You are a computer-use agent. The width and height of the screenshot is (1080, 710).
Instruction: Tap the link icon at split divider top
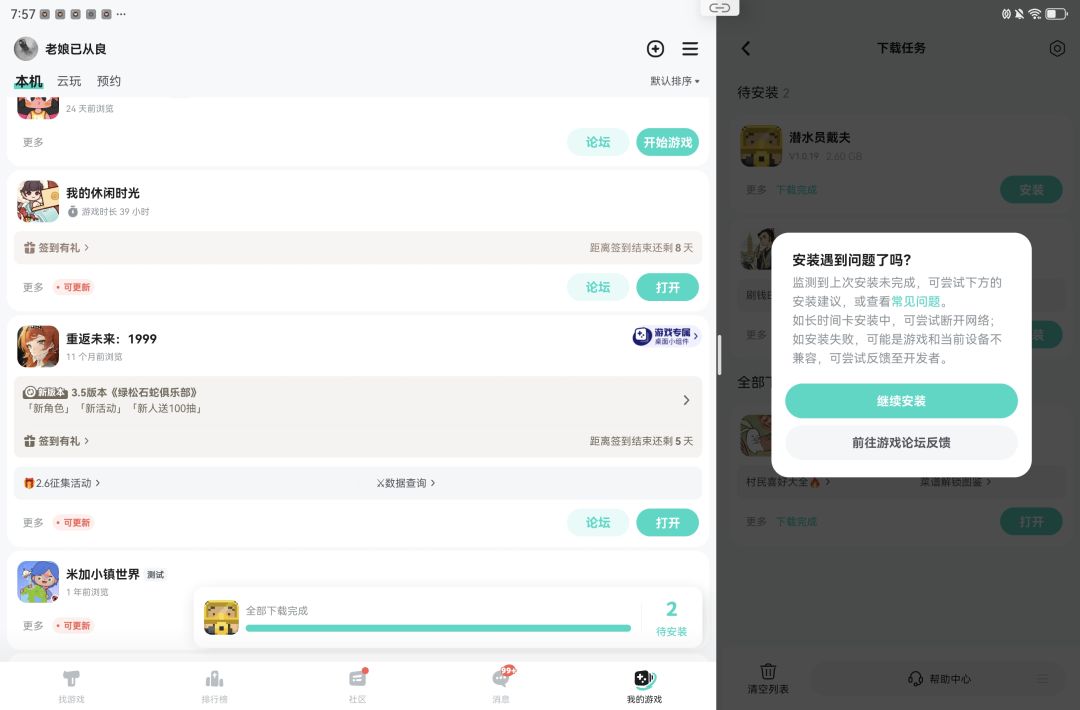[720, 8]
